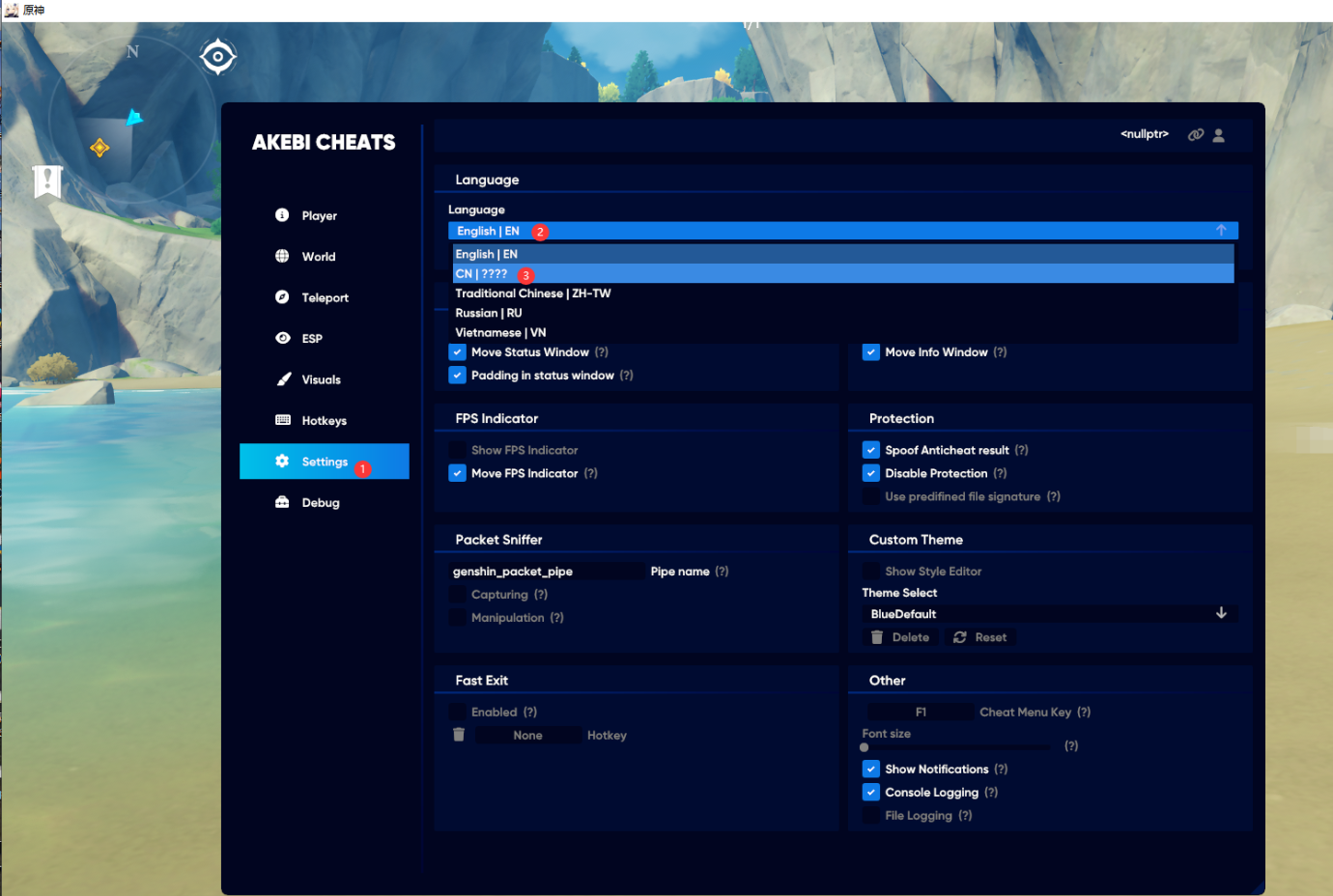Click the Debug toolbox icon
This screenshot has height=896, width=1333.
(282, 502)
